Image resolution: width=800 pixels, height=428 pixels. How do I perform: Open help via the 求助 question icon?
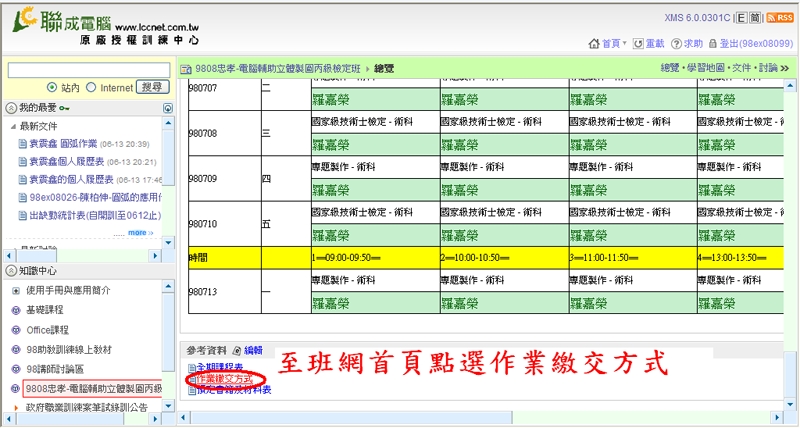click(x=675, y=44)
